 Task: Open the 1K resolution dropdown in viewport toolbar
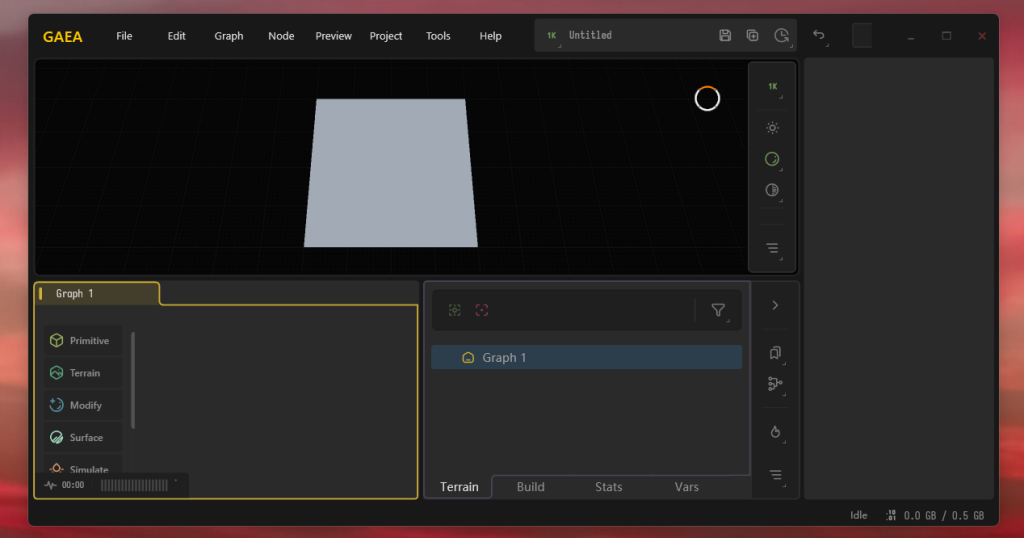(x=772, y=87)
